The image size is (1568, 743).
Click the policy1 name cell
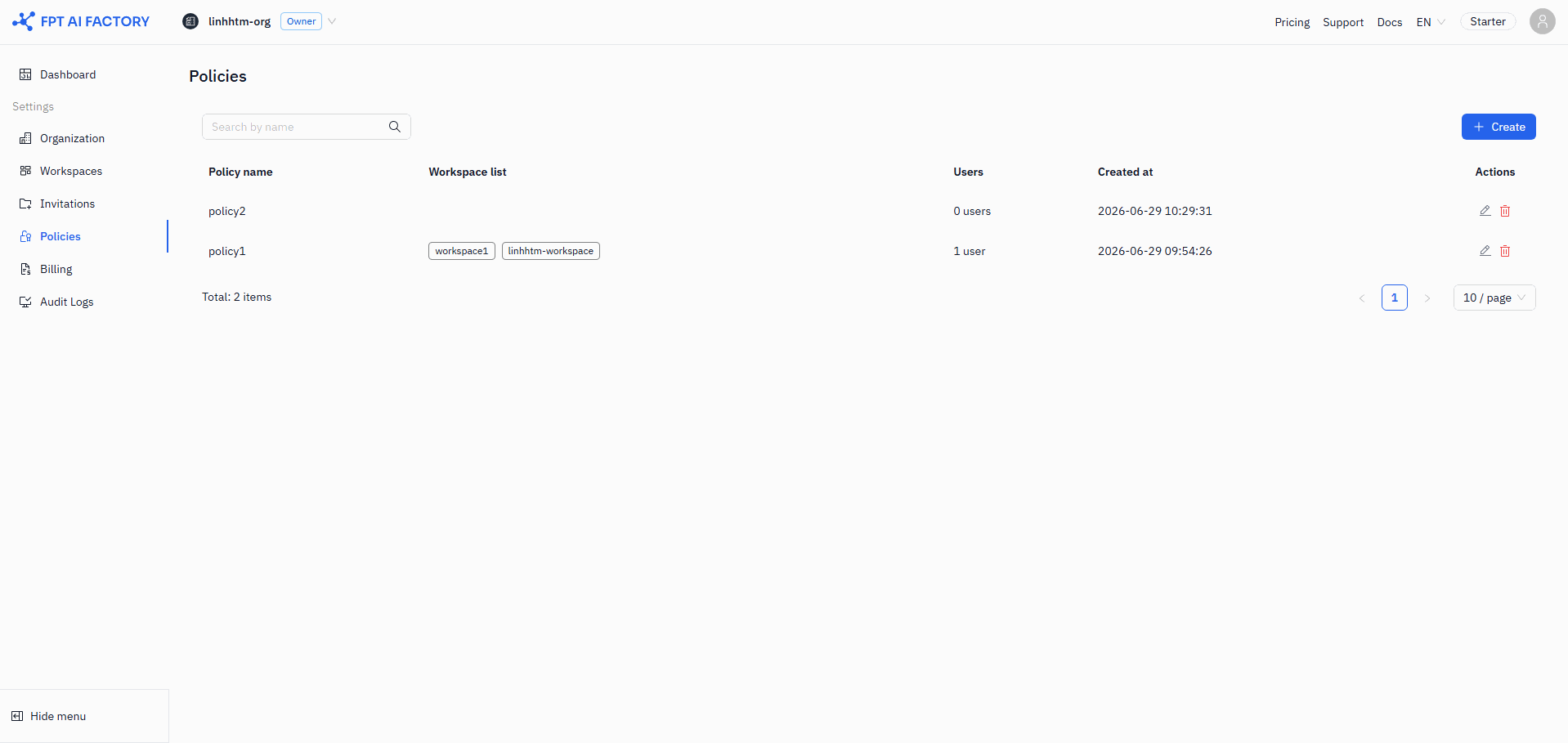tap(227, 251)
